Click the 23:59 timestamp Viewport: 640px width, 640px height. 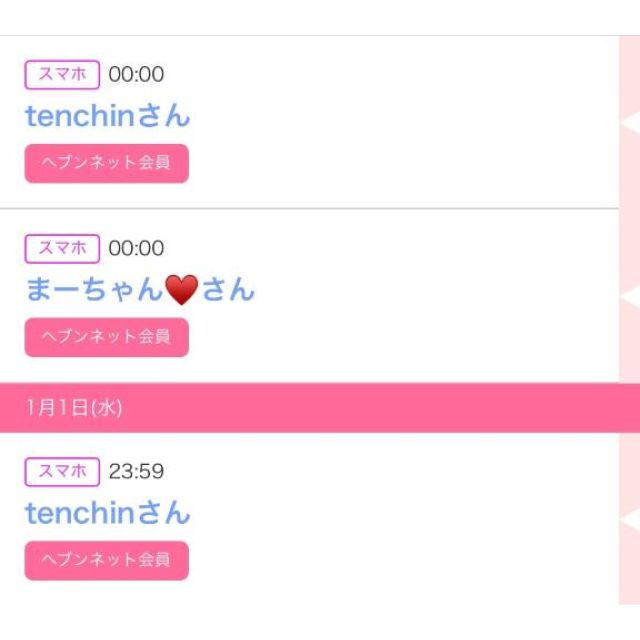[x=136, y=471]
